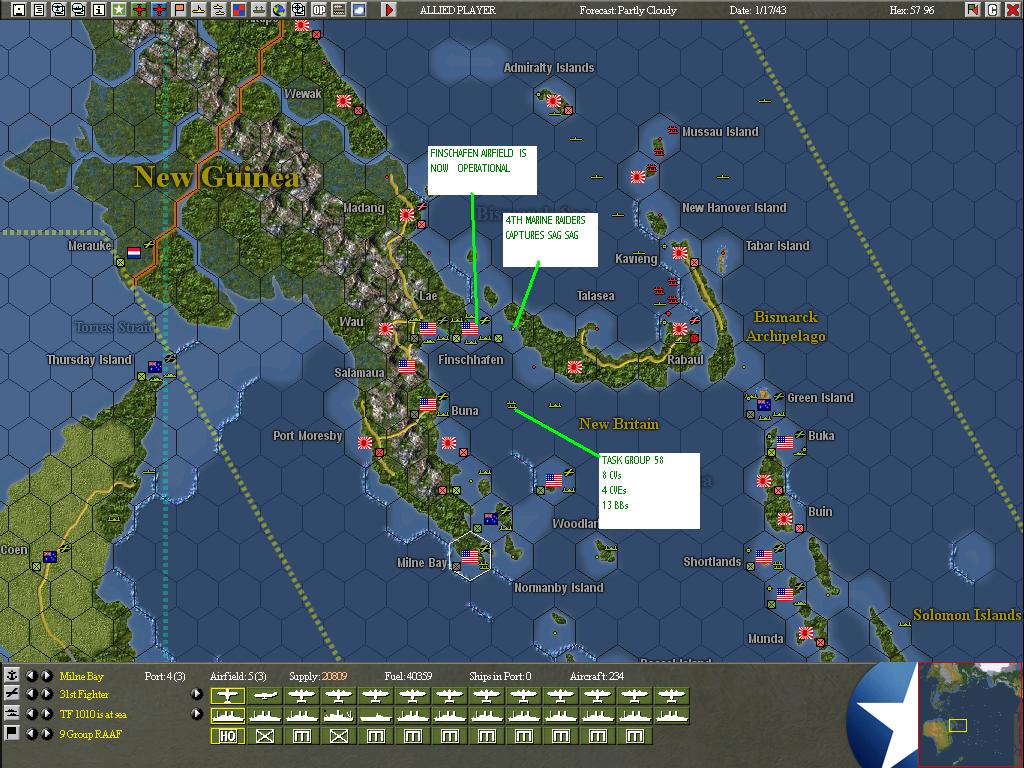The image size is (1024, 768).
Task: Select the highlighted HQ land unit icon
Action: pyautogui.click(x=227, y=736)
